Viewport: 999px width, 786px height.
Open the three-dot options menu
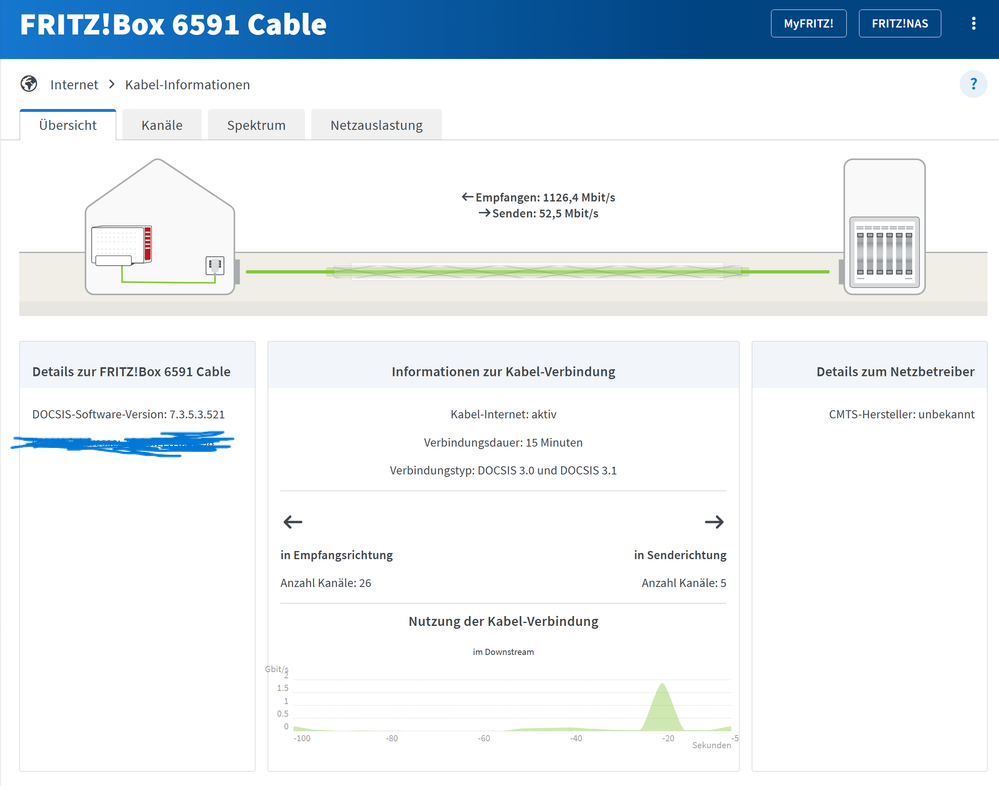tap(973, 24)
